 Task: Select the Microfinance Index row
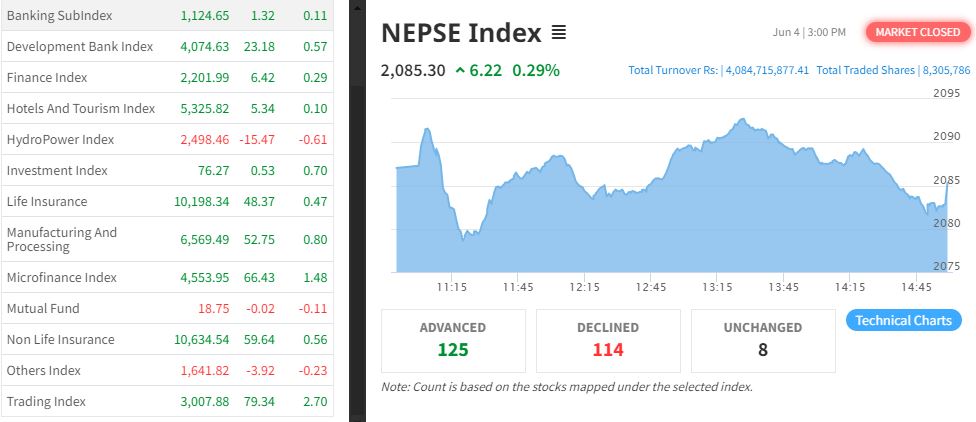click(x=61, y=278)
